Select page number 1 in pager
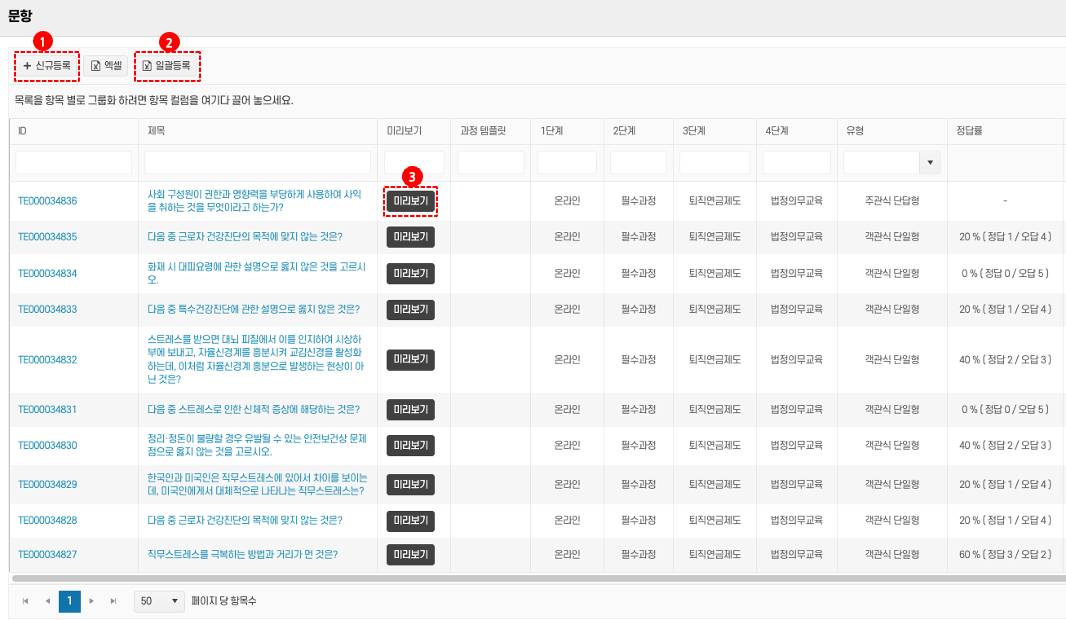 click(70, 601)
